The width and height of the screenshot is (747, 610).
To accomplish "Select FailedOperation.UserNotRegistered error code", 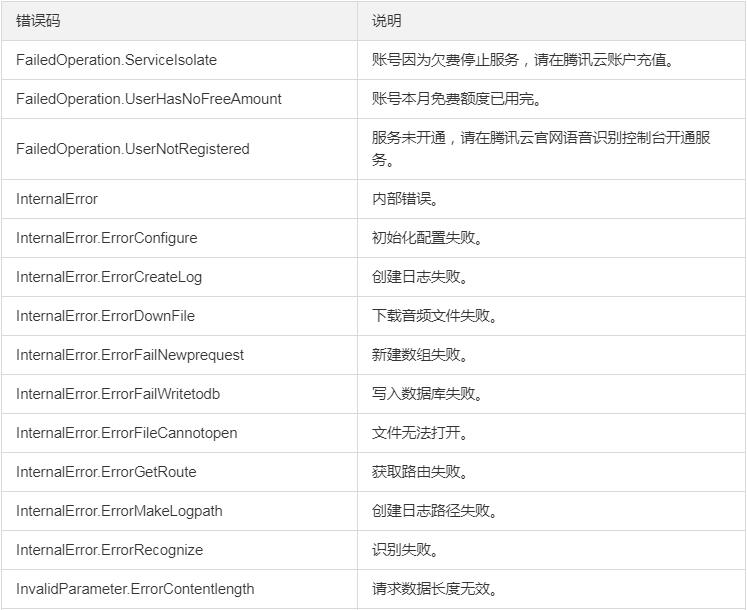I will pos(132,149).
